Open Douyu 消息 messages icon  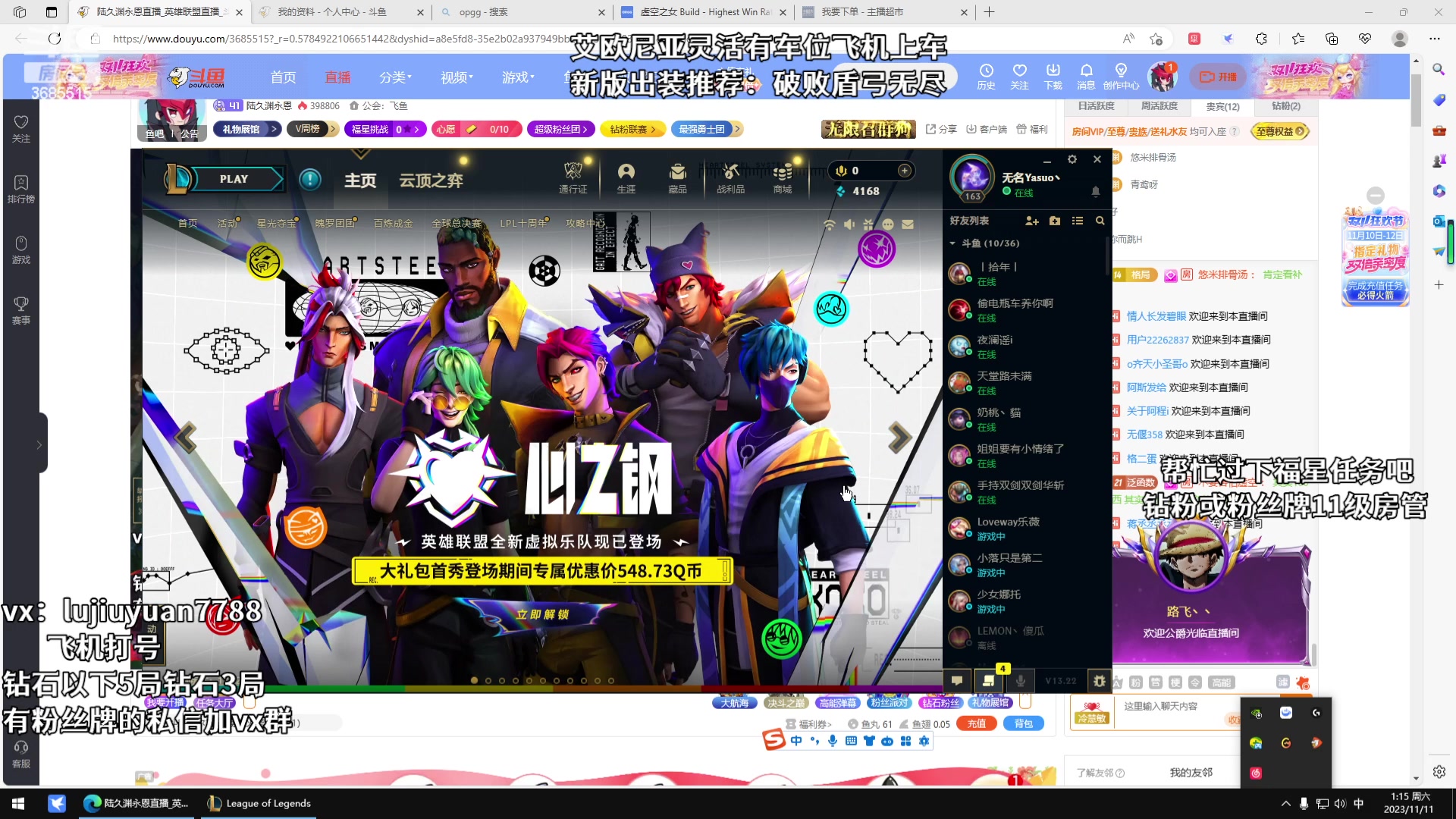[x=1086, y=77]
